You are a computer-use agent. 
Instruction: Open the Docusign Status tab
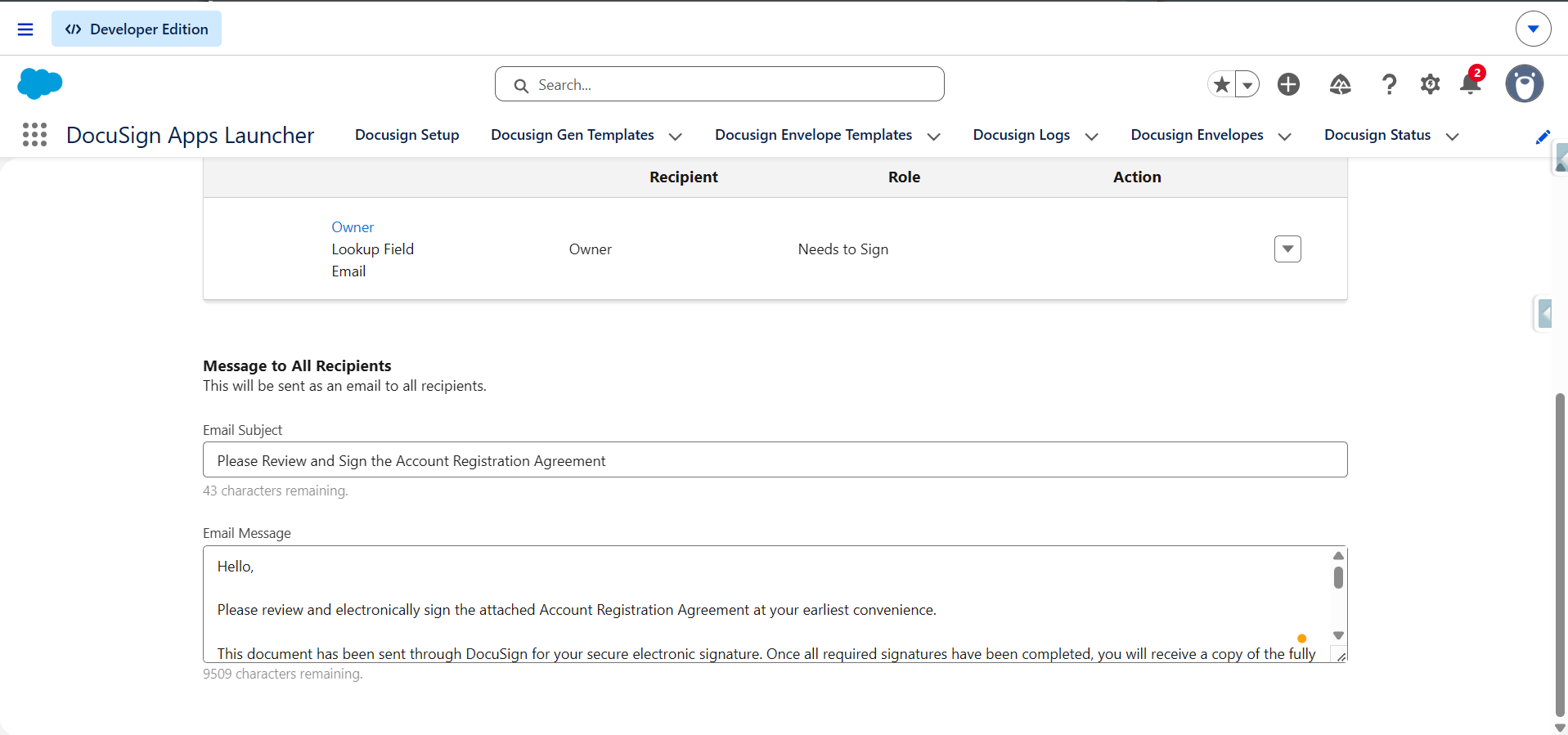1377,135
